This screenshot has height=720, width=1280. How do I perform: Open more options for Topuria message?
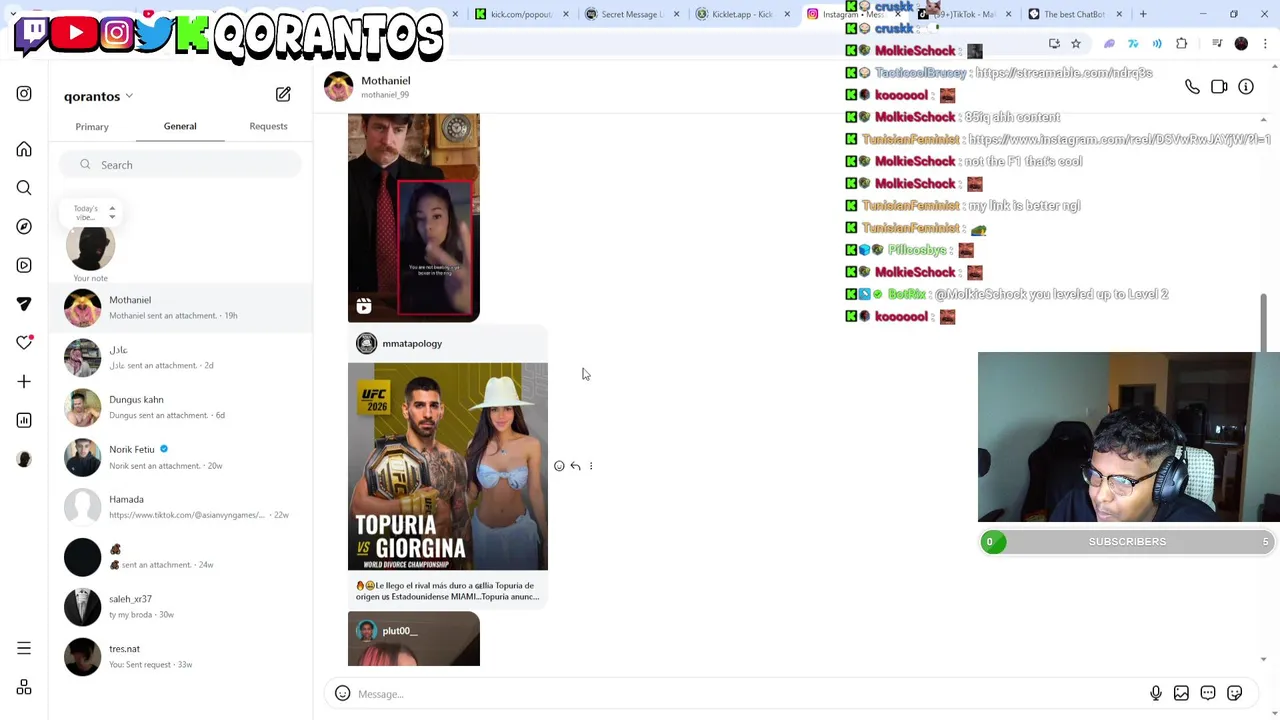click(591, 466)
